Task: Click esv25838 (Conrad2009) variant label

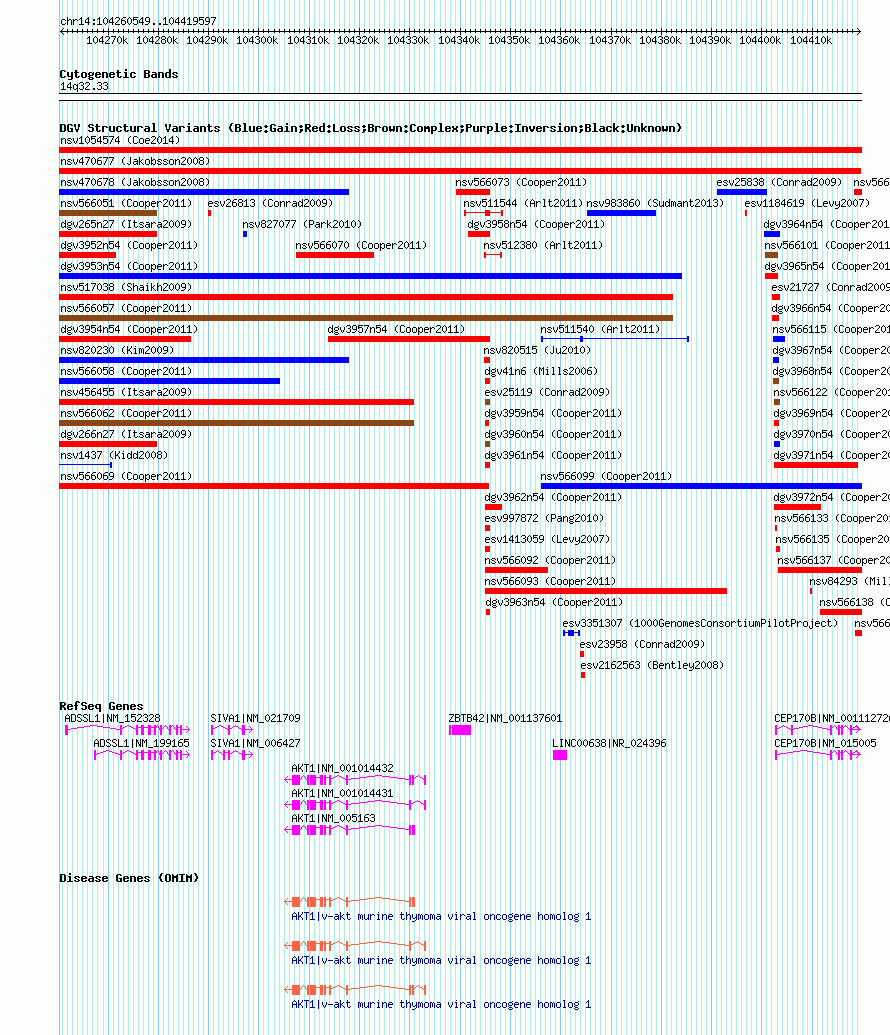Action: pyautogui.click(x=779, y=182)
